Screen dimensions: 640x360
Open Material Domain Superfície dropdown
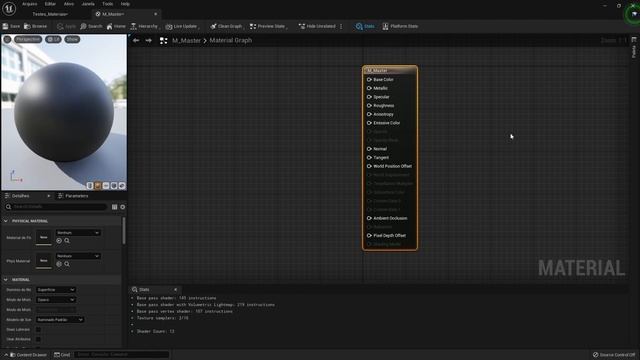[56, 290]
